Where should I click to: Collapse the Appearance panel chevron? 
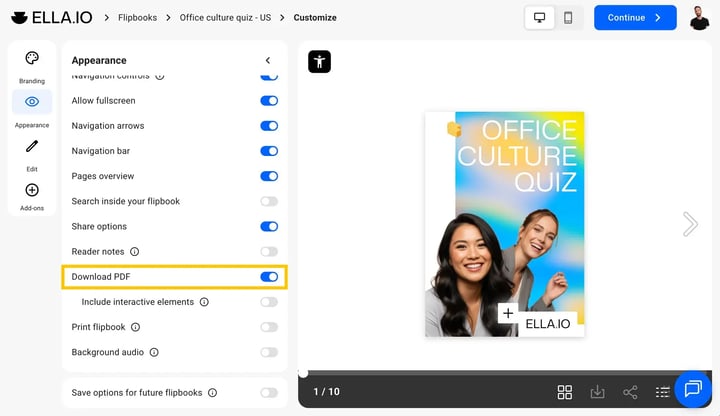tap(268, 60)
